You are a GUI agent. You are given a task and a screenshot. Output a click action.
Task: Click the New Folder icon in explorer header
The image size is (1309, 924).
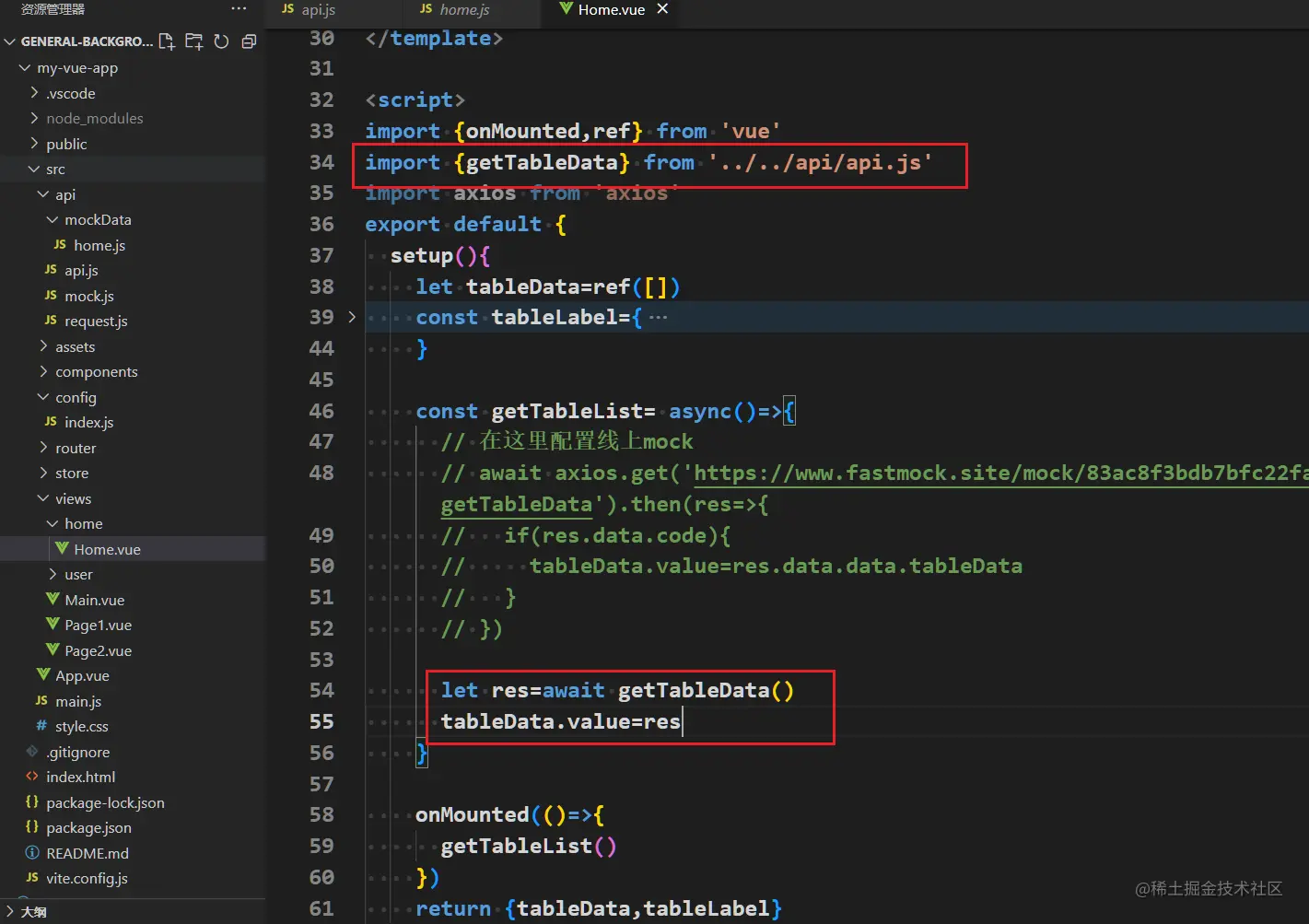pos(193,41)
